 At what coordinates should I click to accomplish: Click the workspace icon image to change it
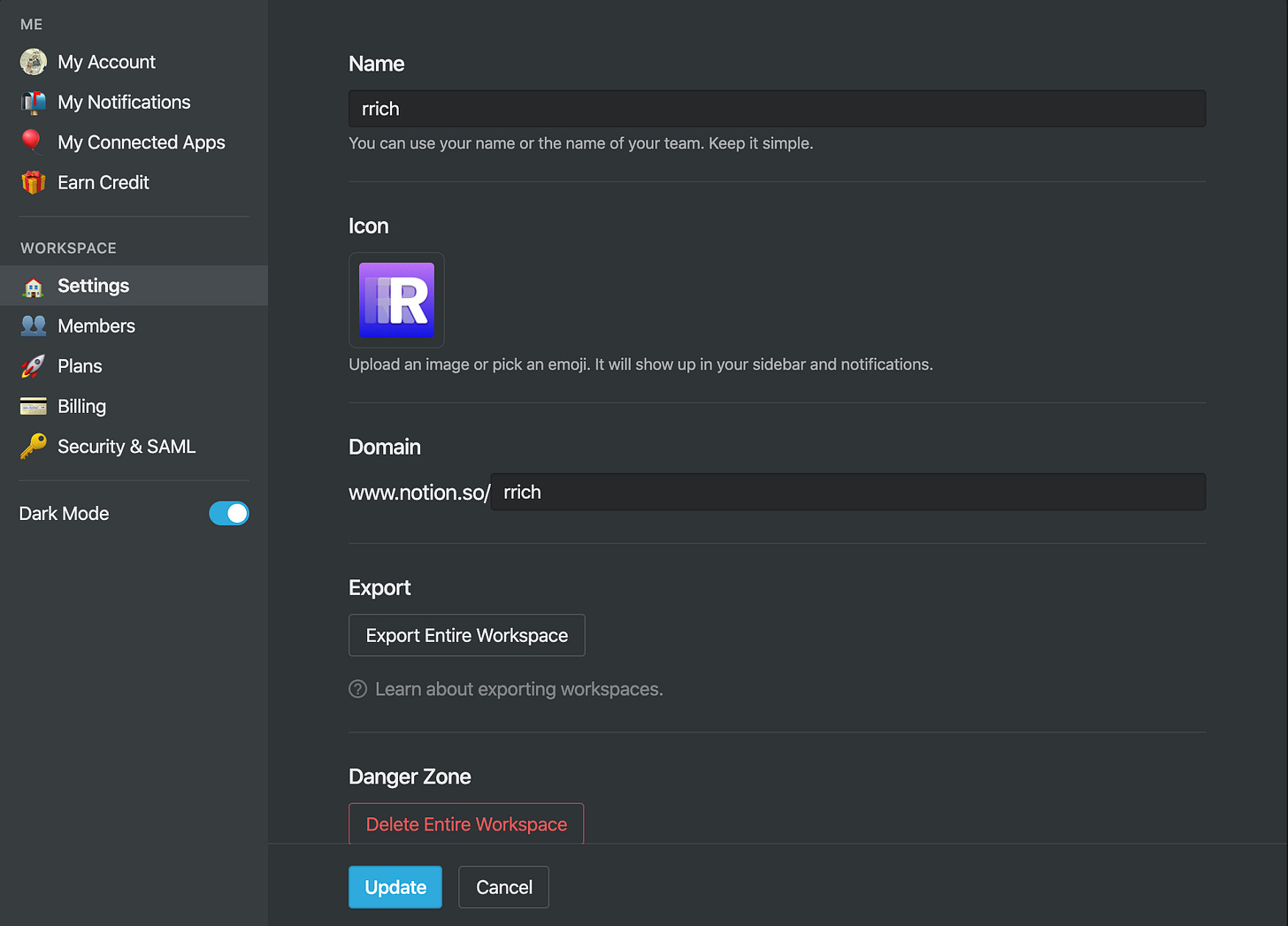coord(396,300)
